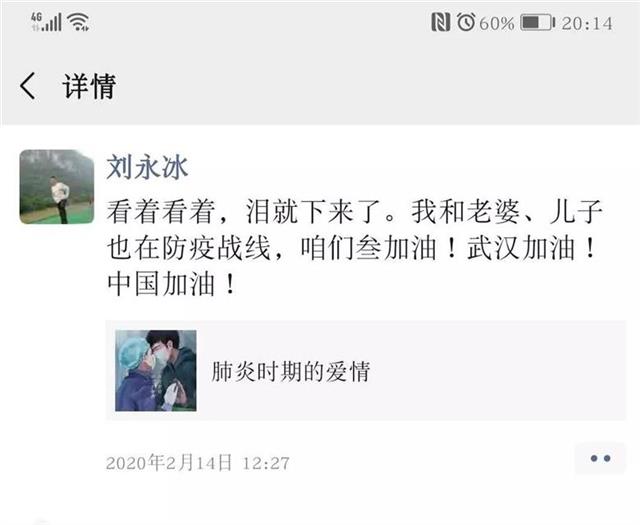Tap the Wi-Fi signal icon
The width and height of the screenshot is (640, 525).
pos(78,22)
